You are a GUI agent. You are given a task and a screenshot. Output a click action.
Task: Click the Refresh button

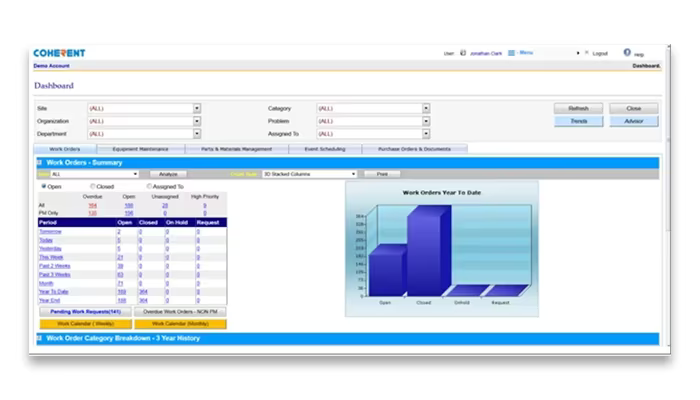[578, 108]
